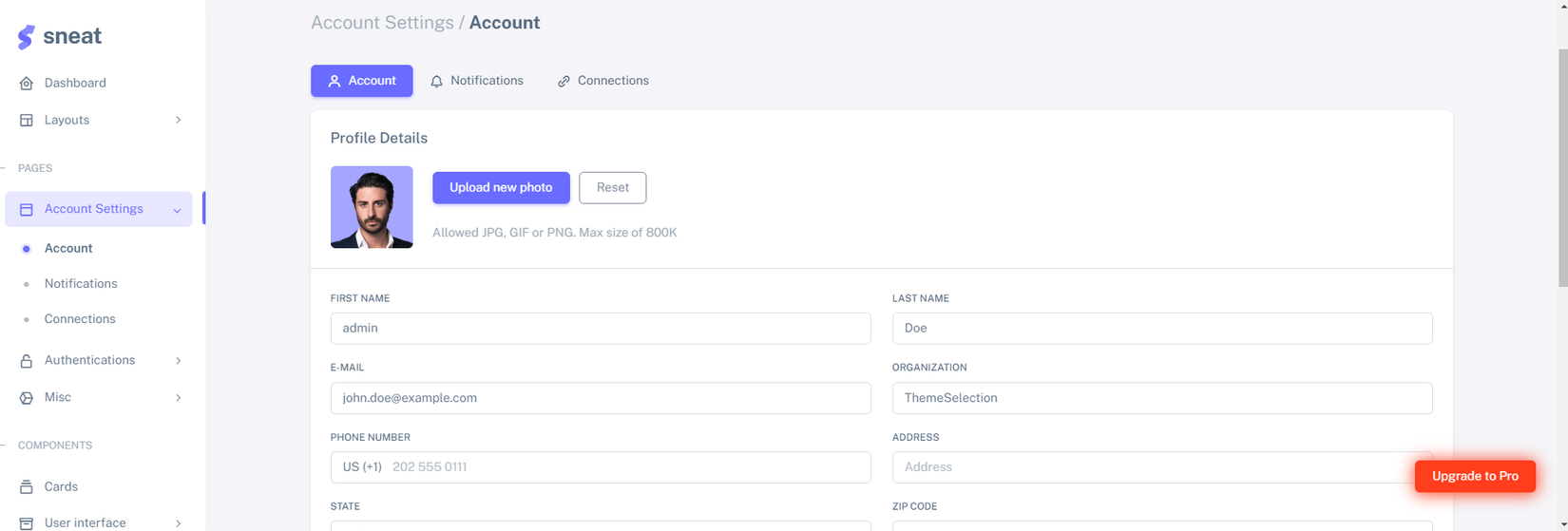Focus the E-mail input field
1568x531 pixels.
tap(600, 398)
